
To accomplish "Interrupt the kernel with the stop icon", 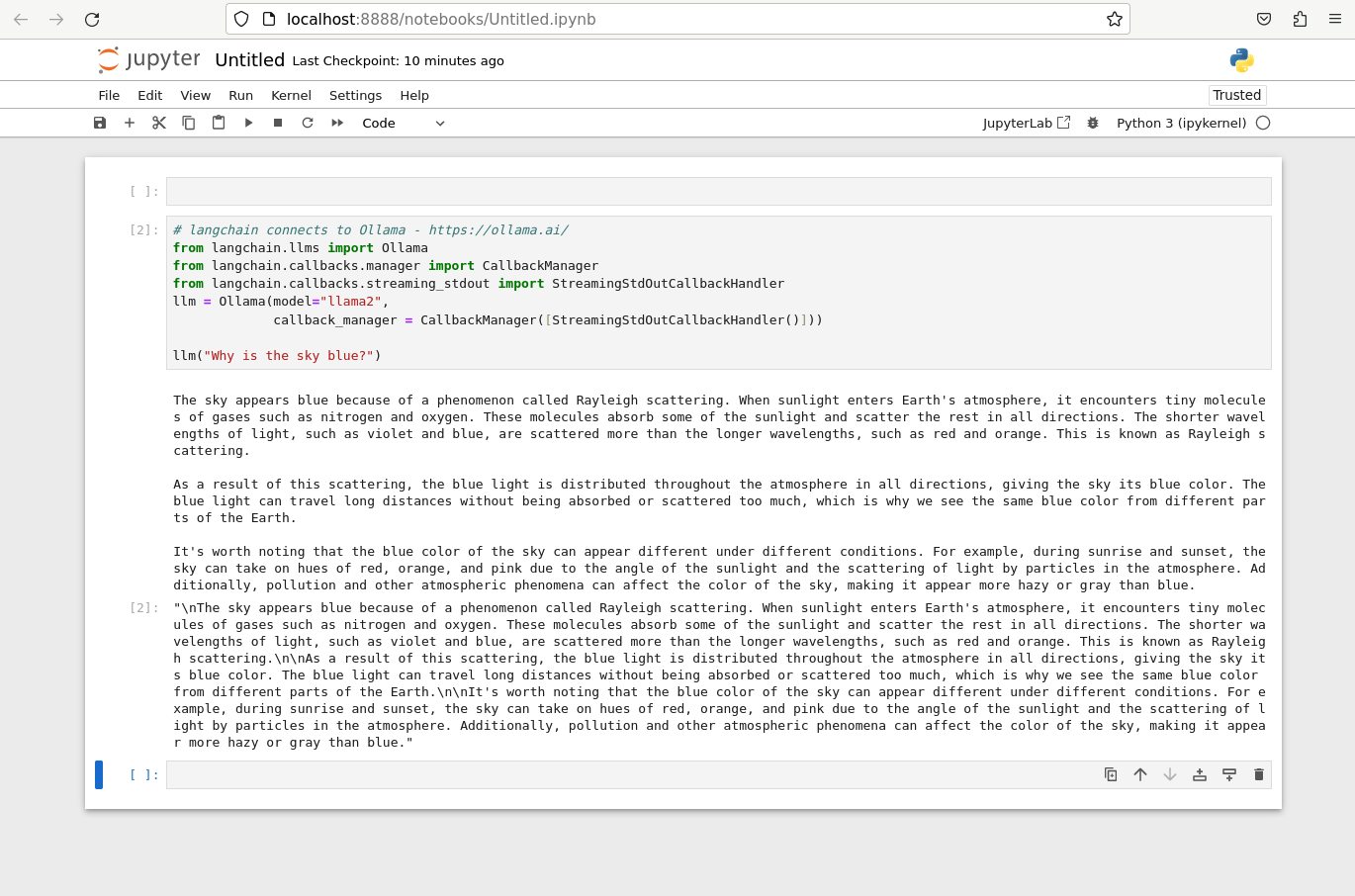I will 278,123.
